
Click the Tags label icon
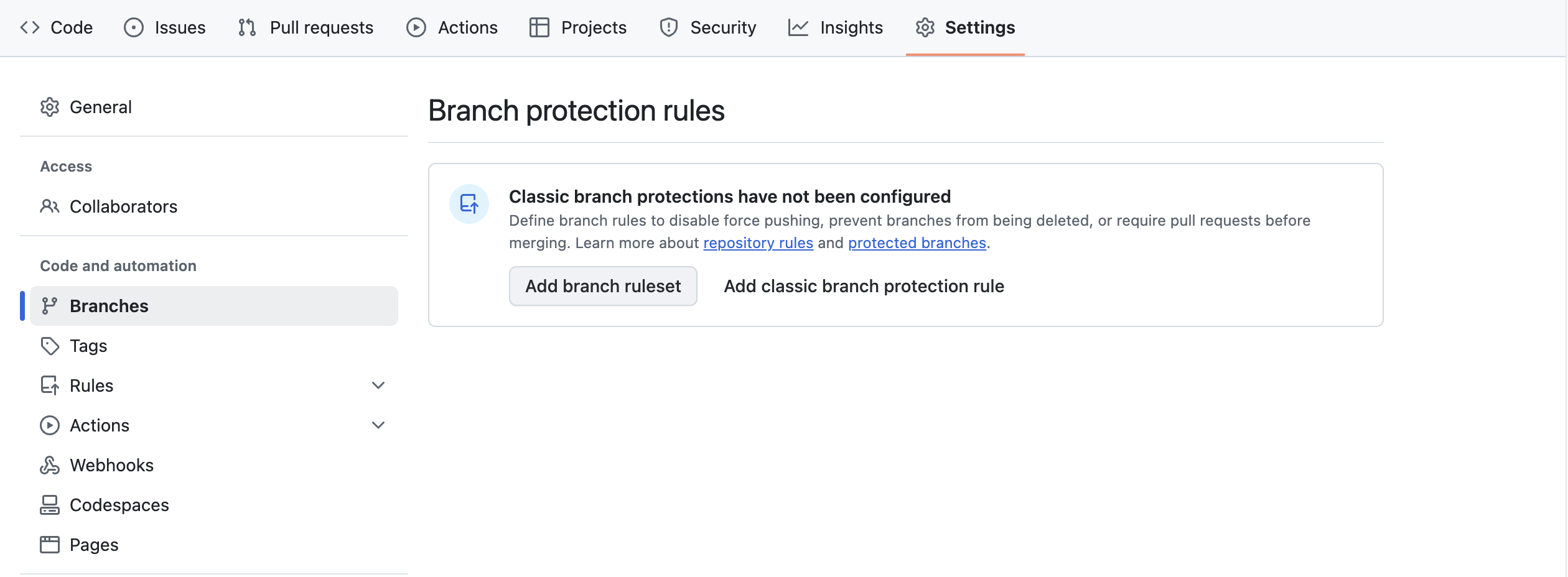click(50, 346)
